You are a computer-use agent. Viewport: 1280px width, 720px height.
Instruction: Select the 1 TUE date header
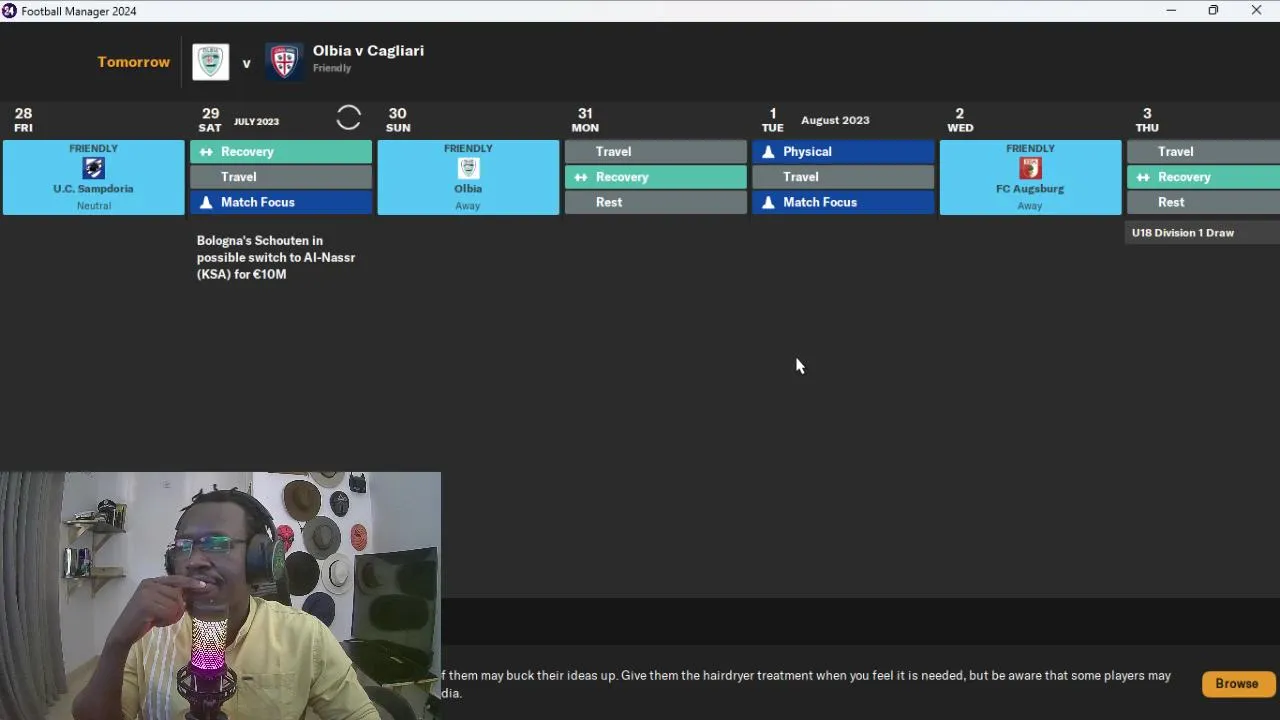[x=772, y=120]
